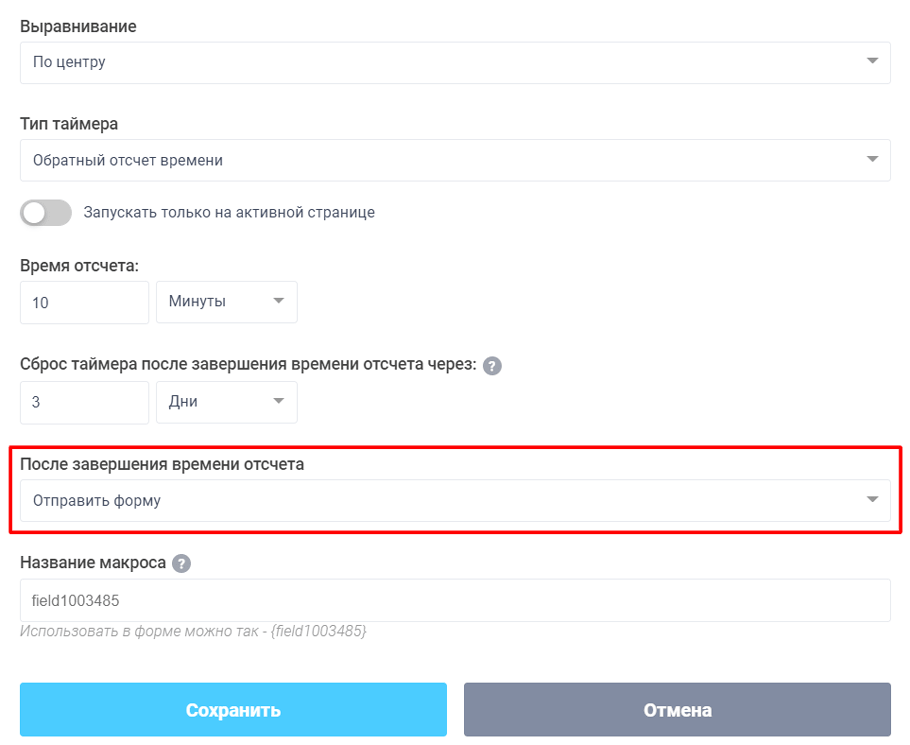This screenshot has height=745, width=910.
Task: Open the reset units dropdown showing "Дни"
Action: [226, 402]
